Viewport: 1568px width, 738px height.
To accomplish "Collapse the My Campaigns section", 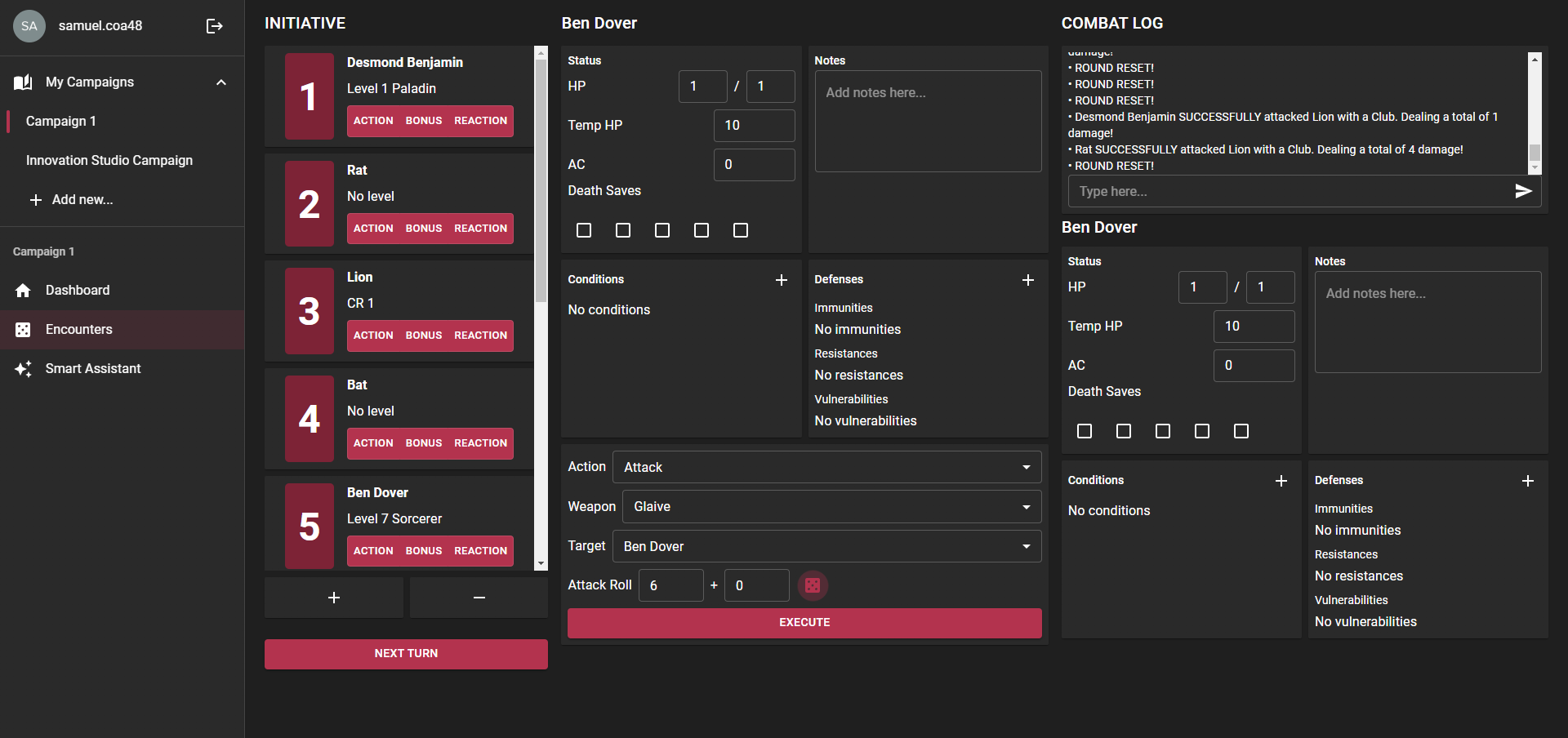I will point(220,82).
